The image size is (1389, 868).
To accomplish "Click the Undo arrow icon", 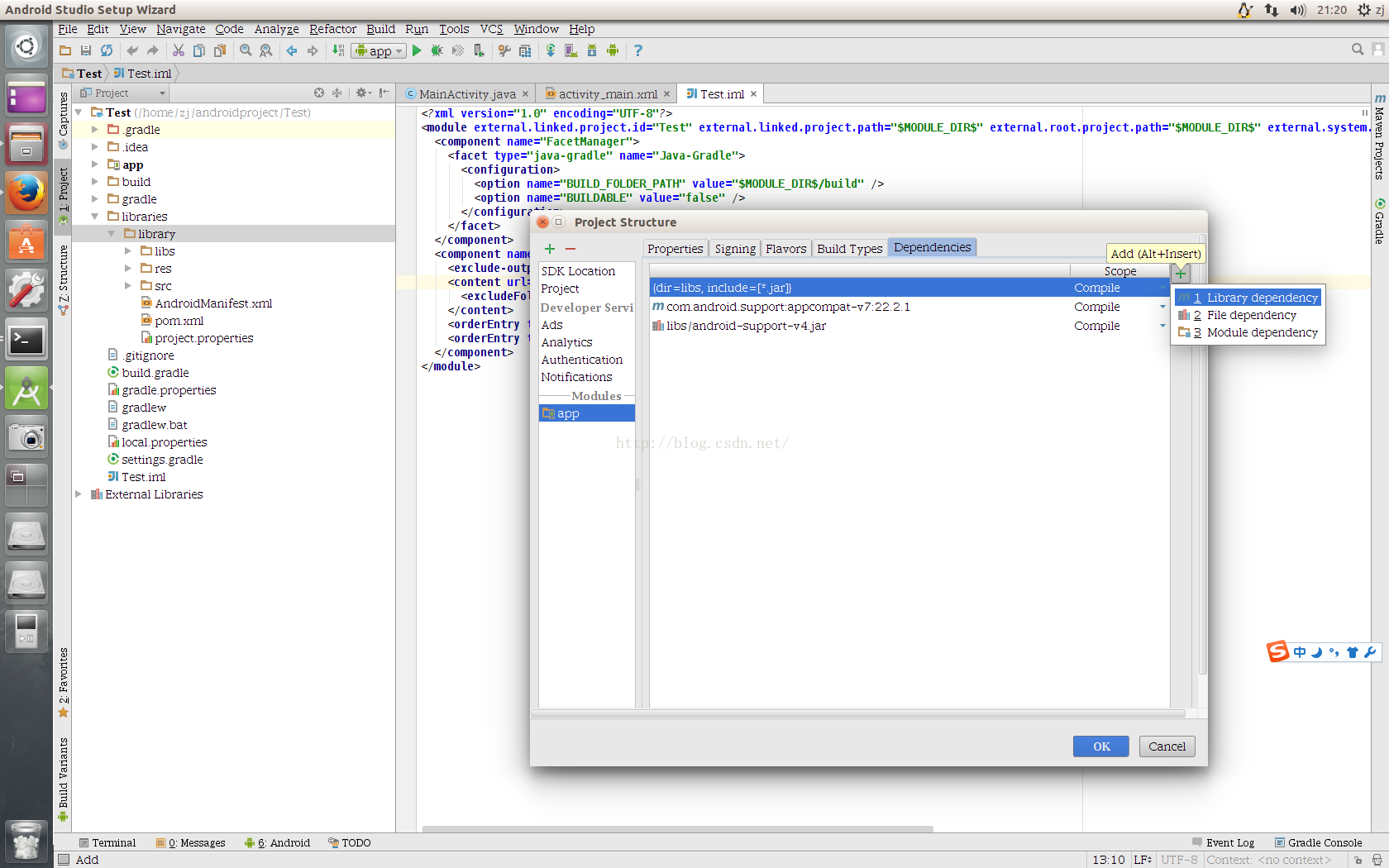I will tap(131, 50).
